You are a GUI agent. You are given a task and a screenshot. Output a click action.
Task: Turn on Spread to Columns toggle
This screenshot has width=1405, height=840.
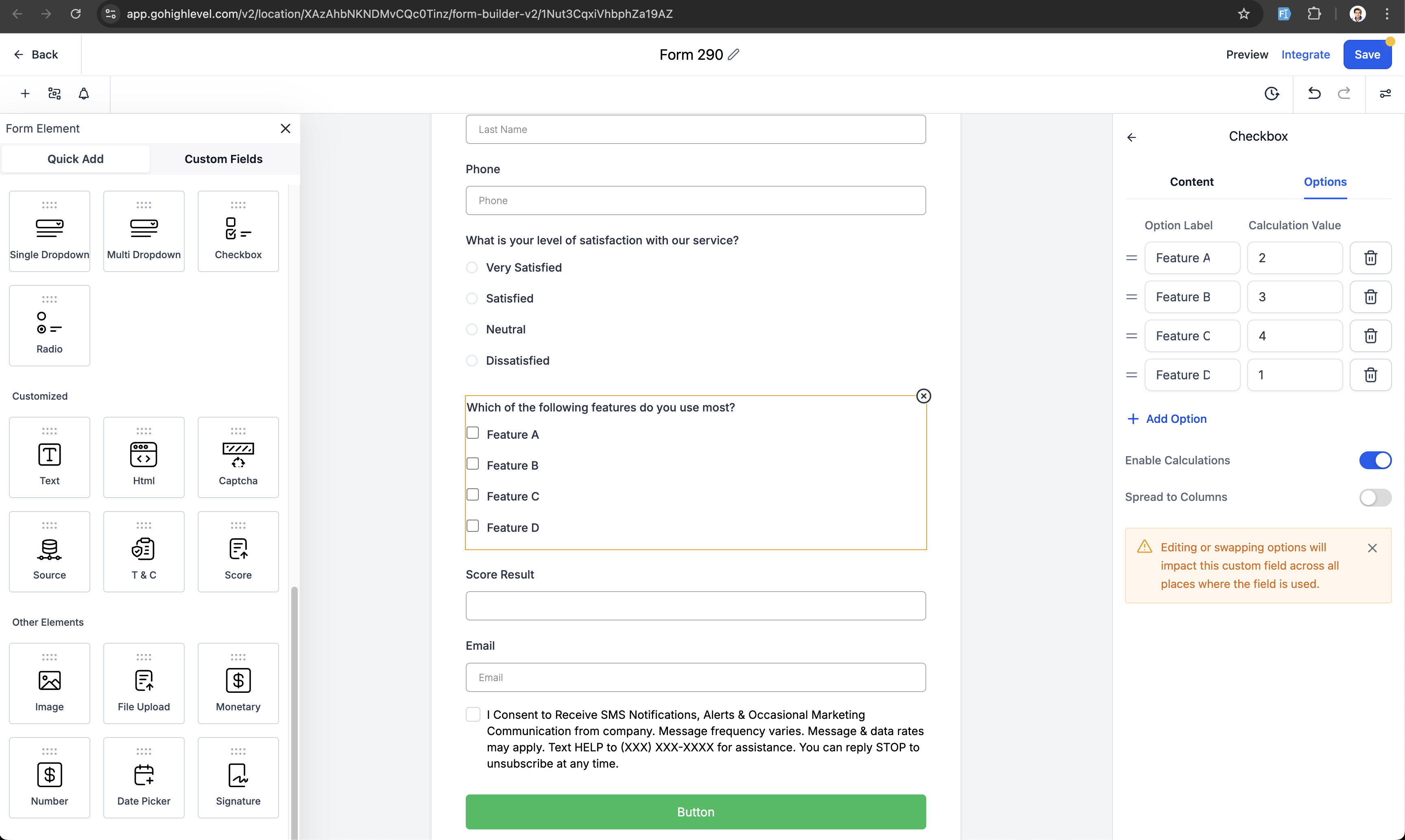coord(1375,497)
